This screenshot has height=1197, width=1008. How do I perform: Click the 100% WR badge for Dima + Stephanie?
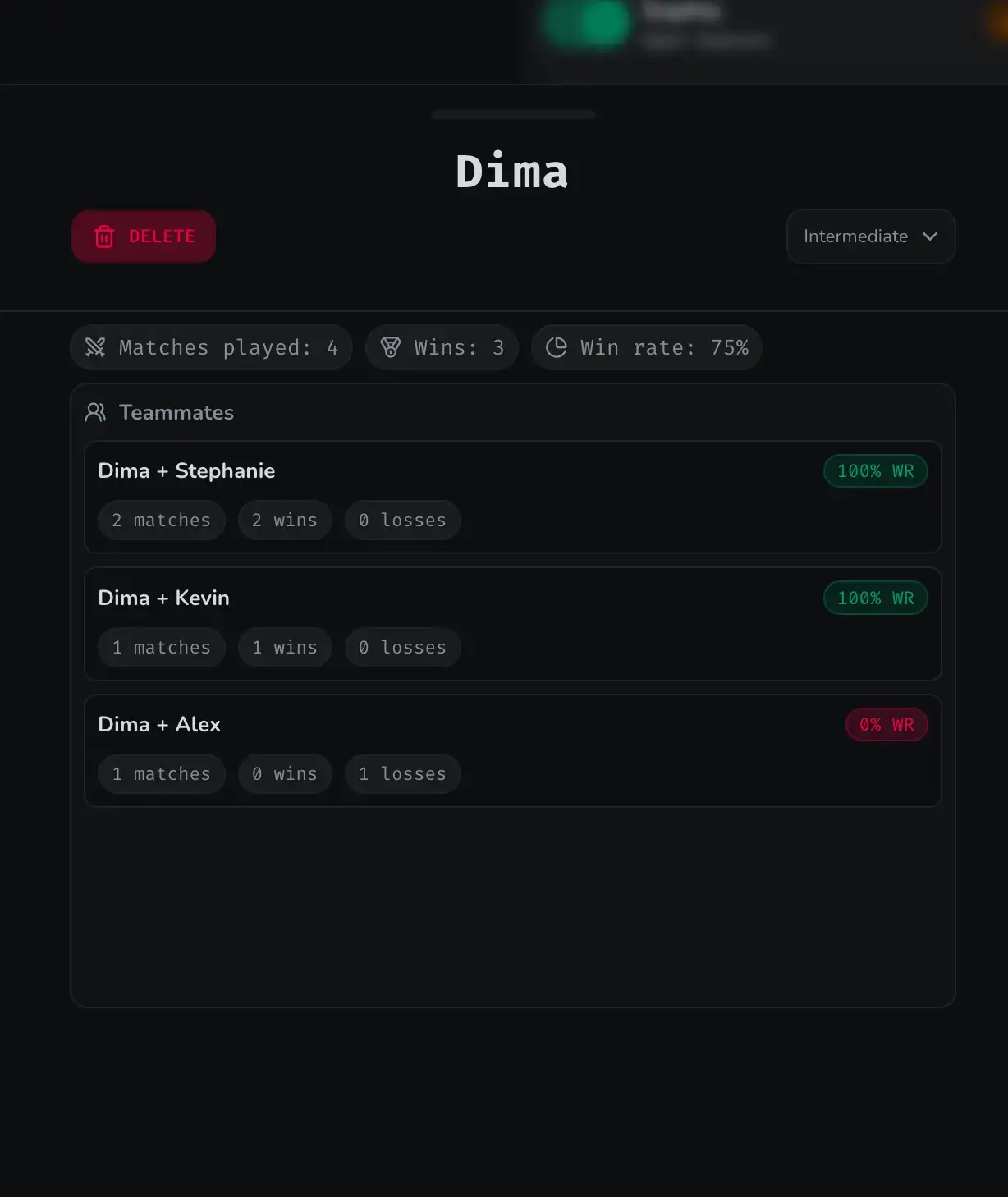pos(875,470)
